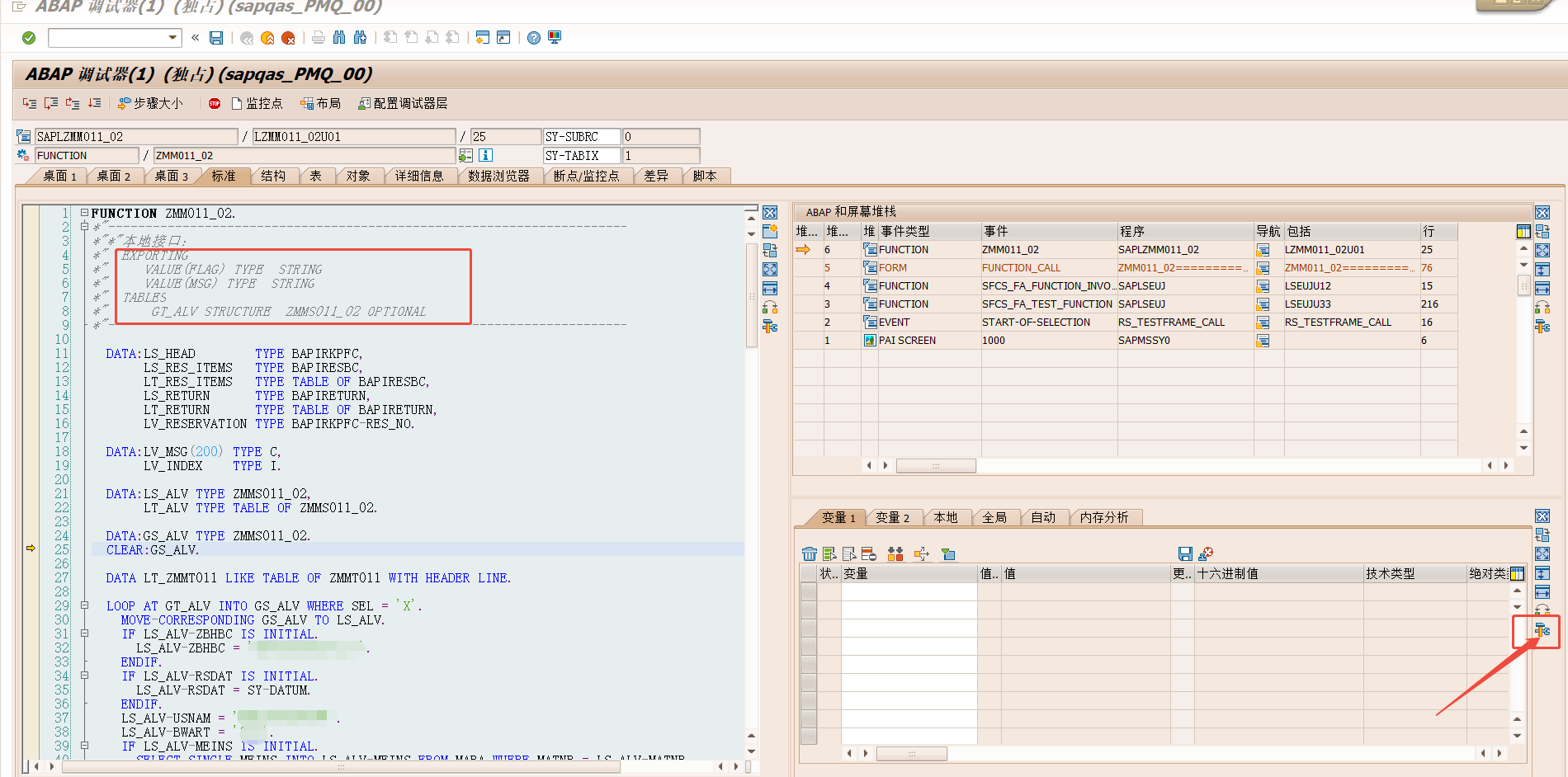The image size is (1568, 777).
Task: Delete variables using the trash icon
Action: click(x=808, y=553)
